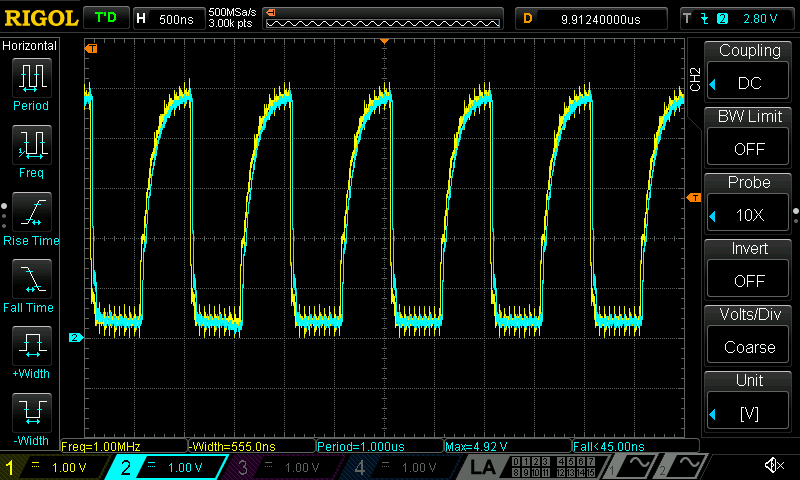
Task: Click the T'D trigger status indicator
Action: (106, 18)
